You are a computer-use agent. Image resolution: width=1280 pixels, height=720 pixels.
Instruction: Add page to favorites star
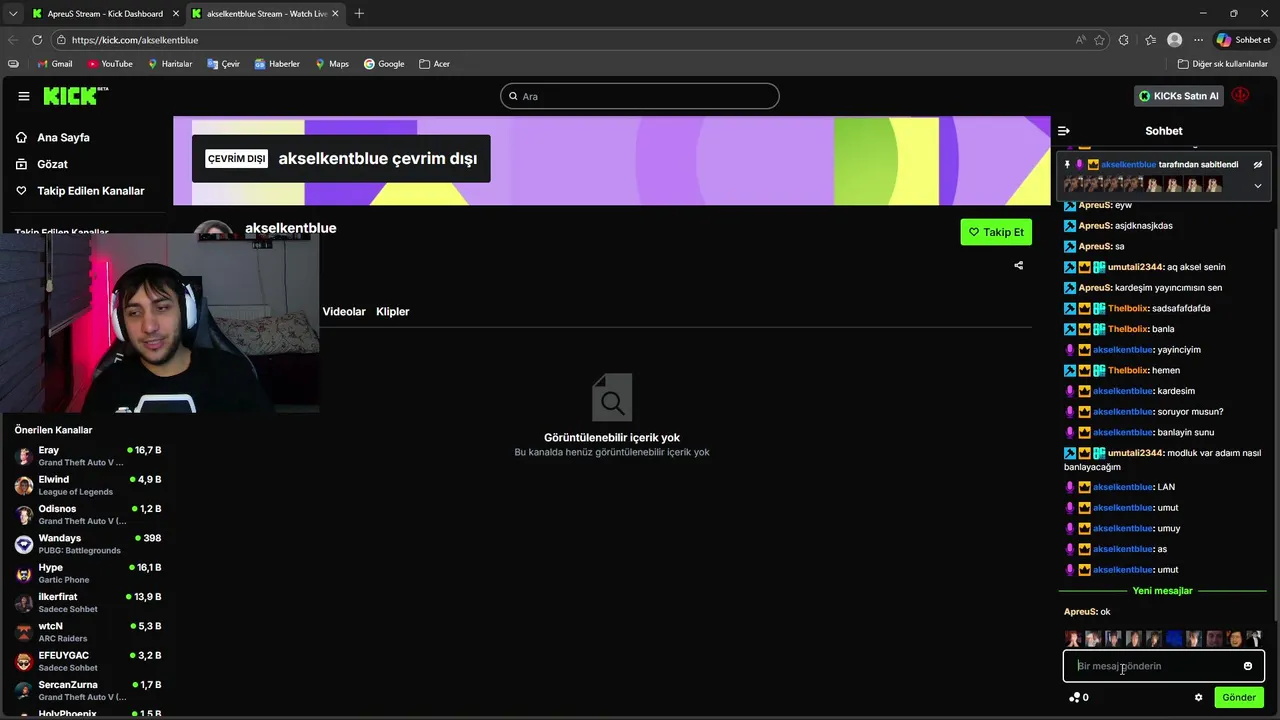[x=1100, y=40]
